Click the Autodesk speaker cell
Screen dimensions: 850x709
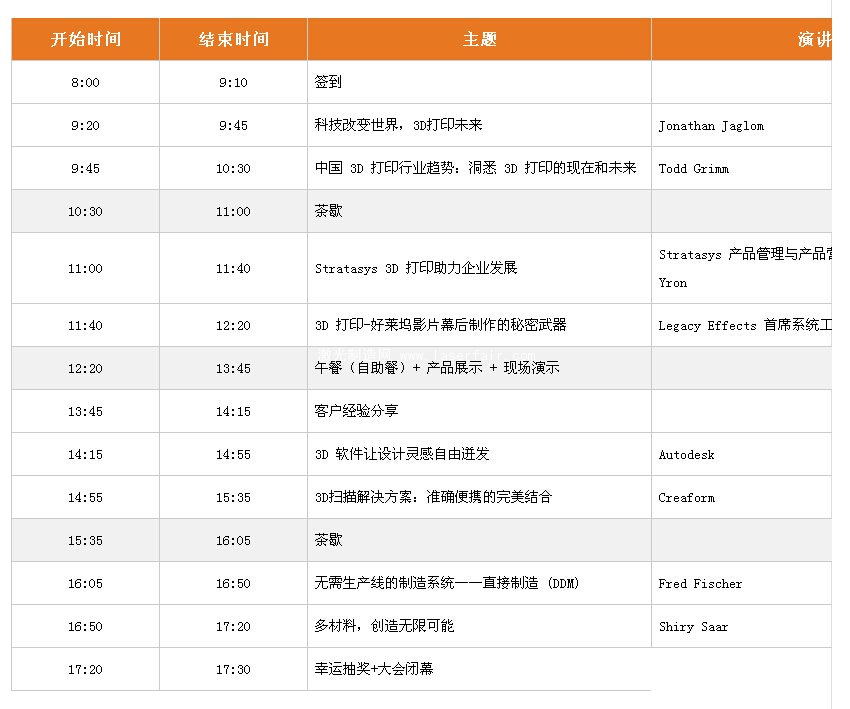[686, 455]
